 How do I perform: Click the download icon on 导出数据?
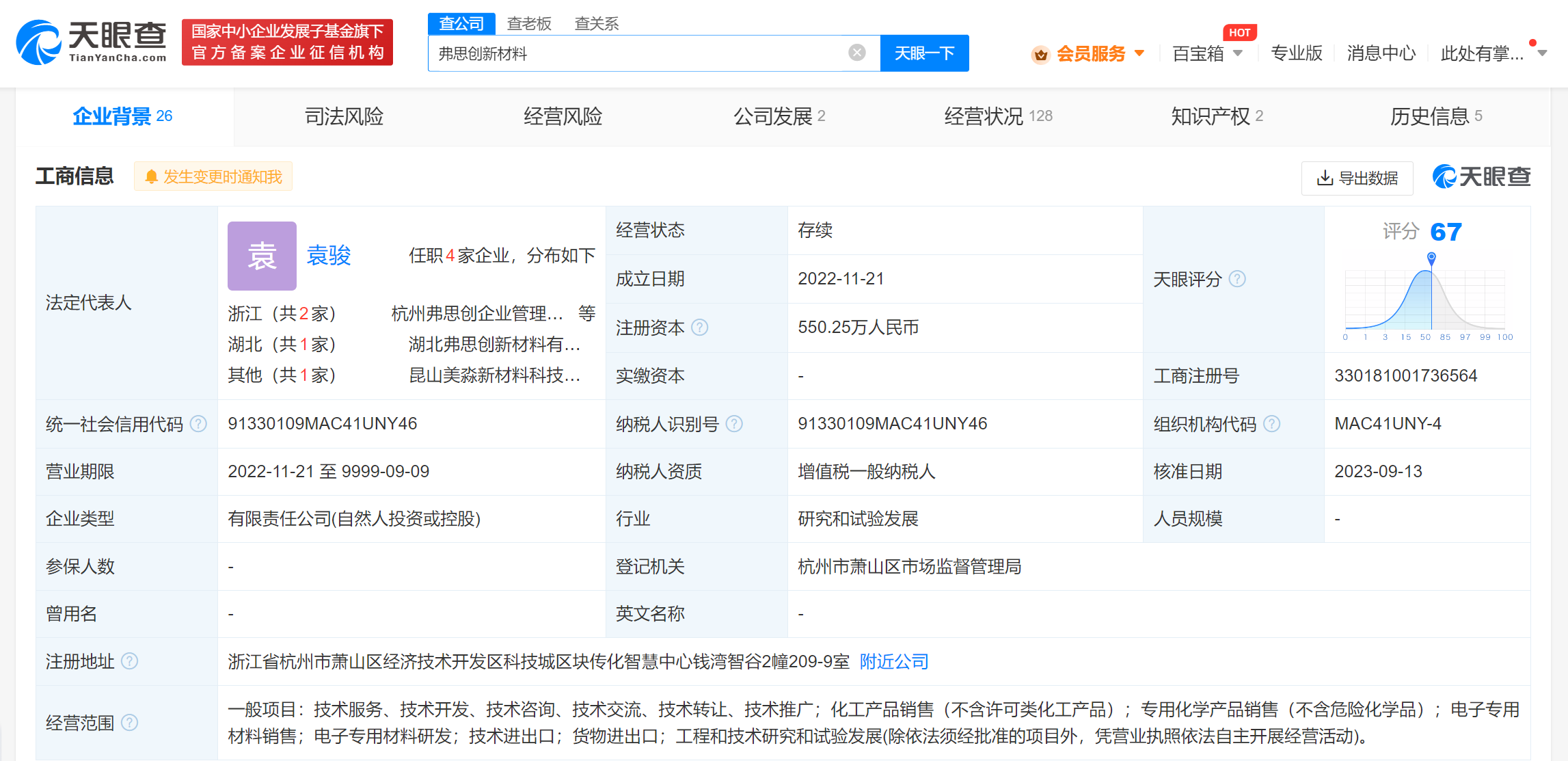coord(1326,178)
